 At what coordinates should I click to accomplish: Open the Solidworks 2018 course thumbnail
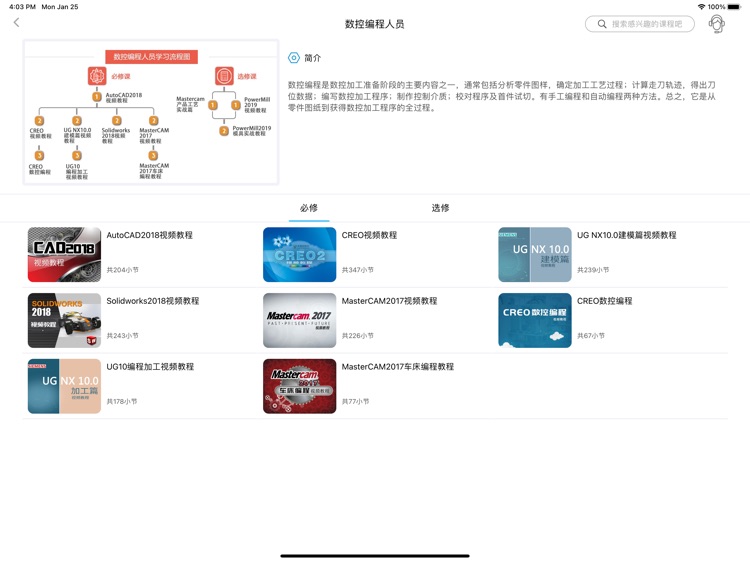[64, 320]
